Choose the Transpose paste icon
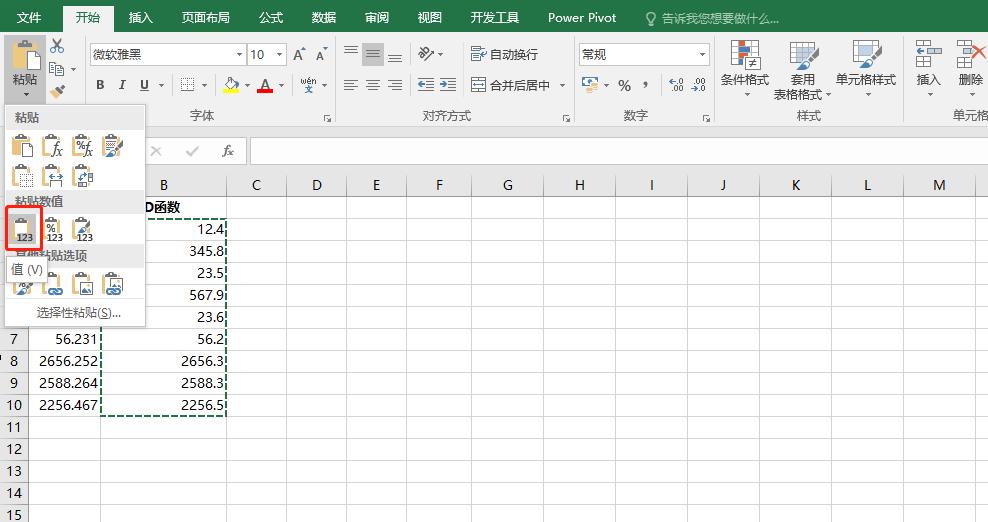The width and height of the screenshot is (988, 522). (83, 176)
